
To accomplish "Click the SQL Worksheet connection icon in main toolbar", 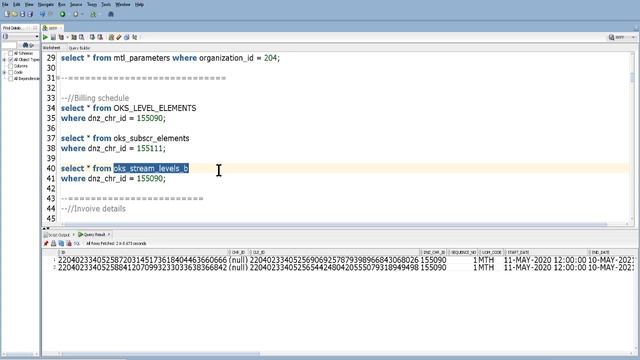I will 93,14.
